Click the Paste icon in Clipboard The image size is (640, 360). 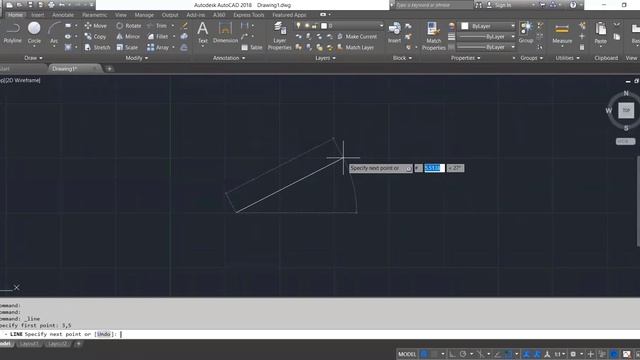600,33
